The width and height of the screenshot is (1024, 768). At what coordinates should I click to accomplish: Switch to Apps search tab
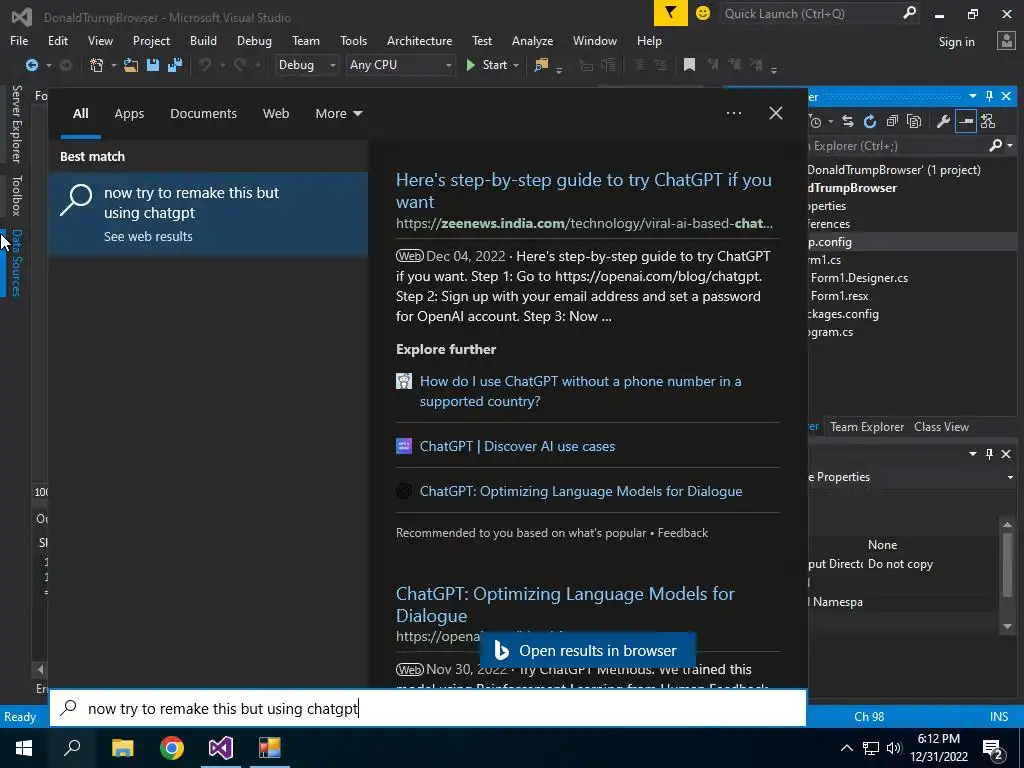[129, 114]
